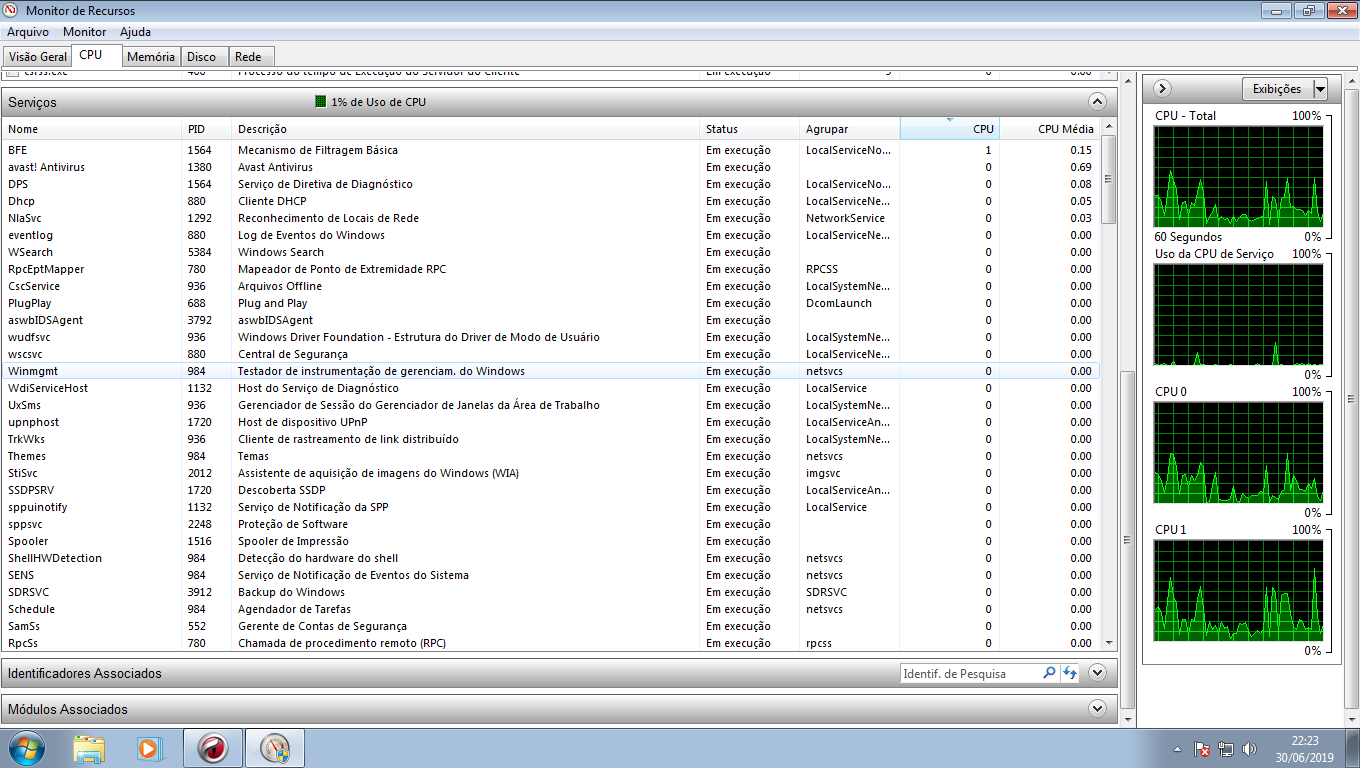Click the main pane vertical scrollbar thumb
1360x768 pixels.
1128,538
